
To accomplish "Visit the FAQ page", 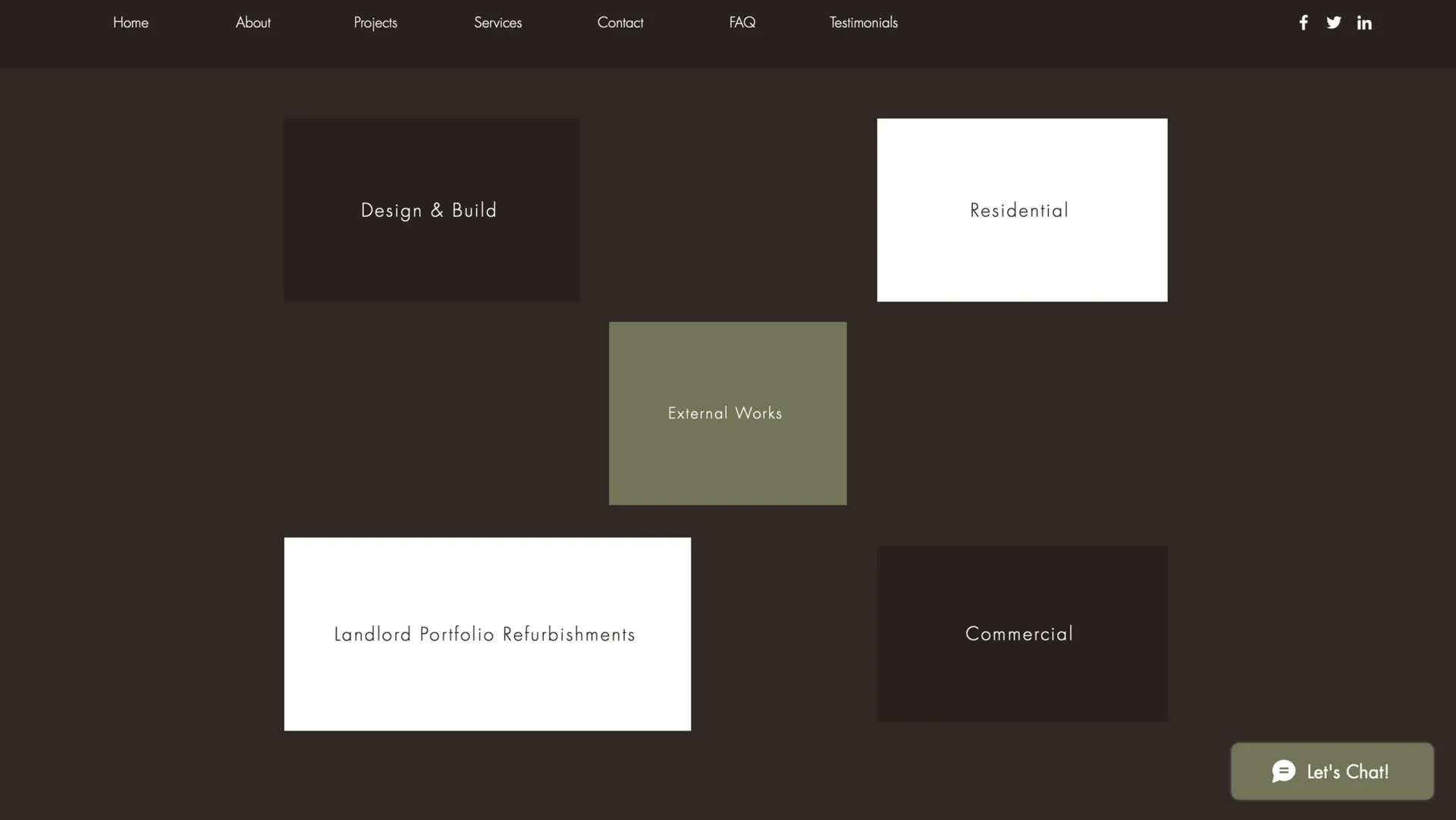I will [x=742, y=23].
